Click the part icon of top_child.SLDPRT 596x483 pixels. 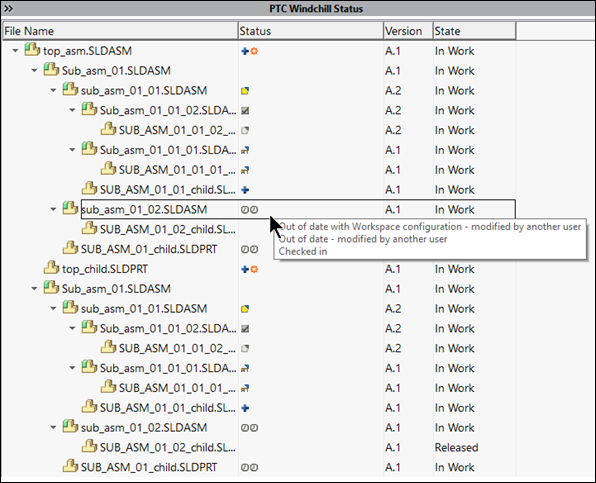(x=51, y=268)
